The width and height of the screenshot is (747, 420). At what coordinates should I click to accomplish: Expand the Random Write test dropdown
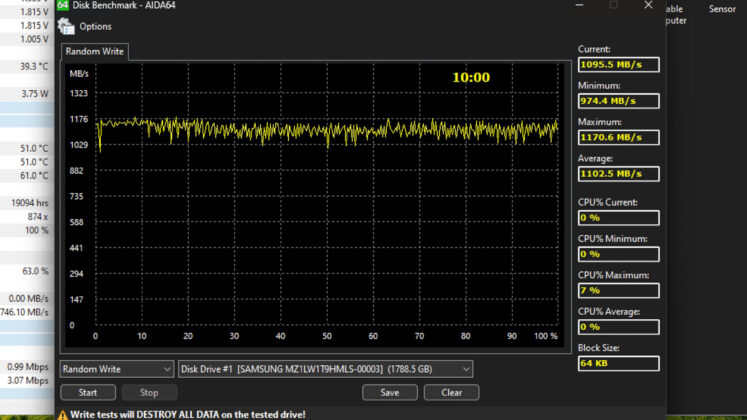pyautogui.click(x=116, y=369)
